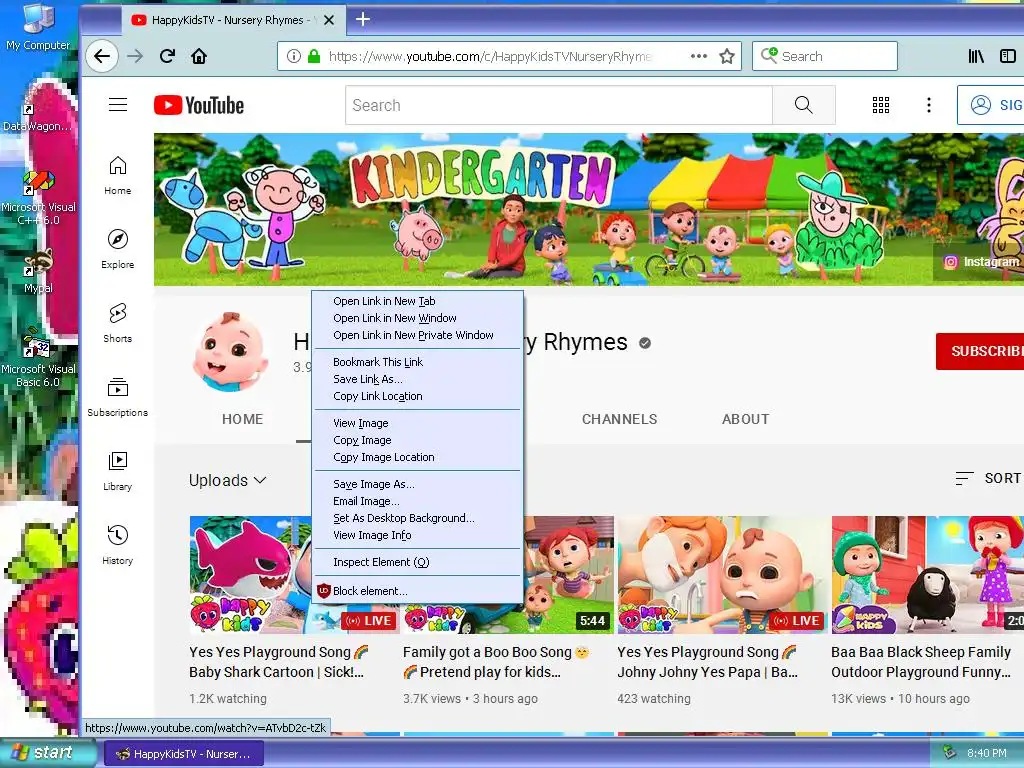1024x768 pixels.
Task: Open the browser home page icon
Action: tap(199, 56)
